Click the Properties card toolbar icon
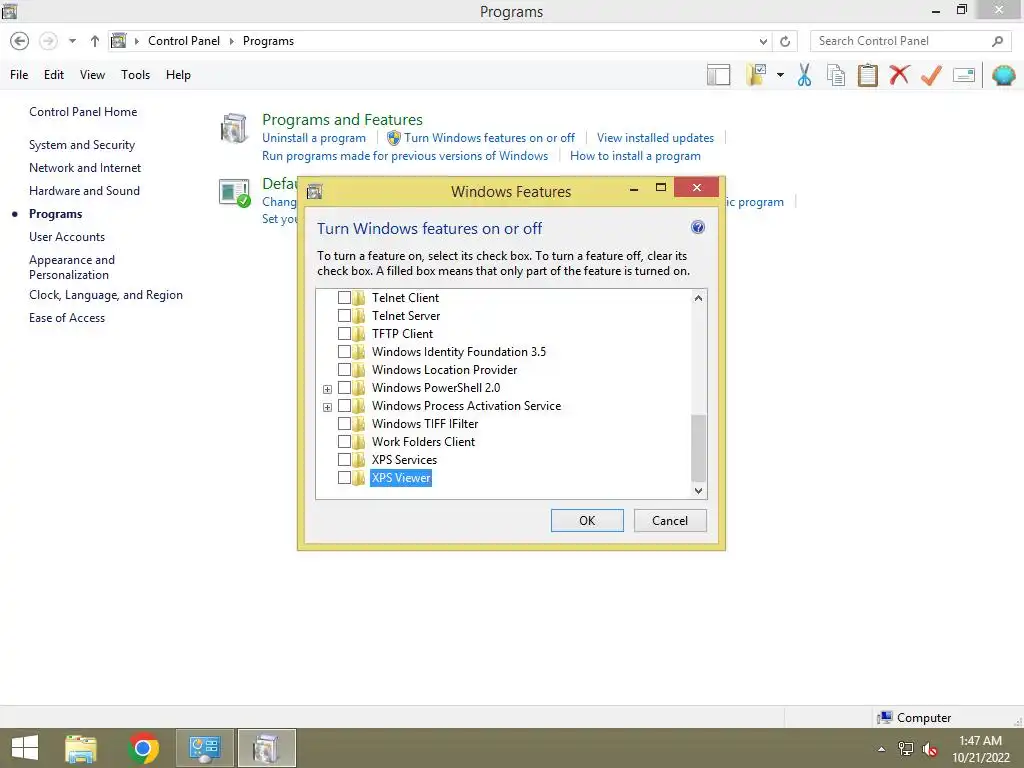 click(963, 75)
